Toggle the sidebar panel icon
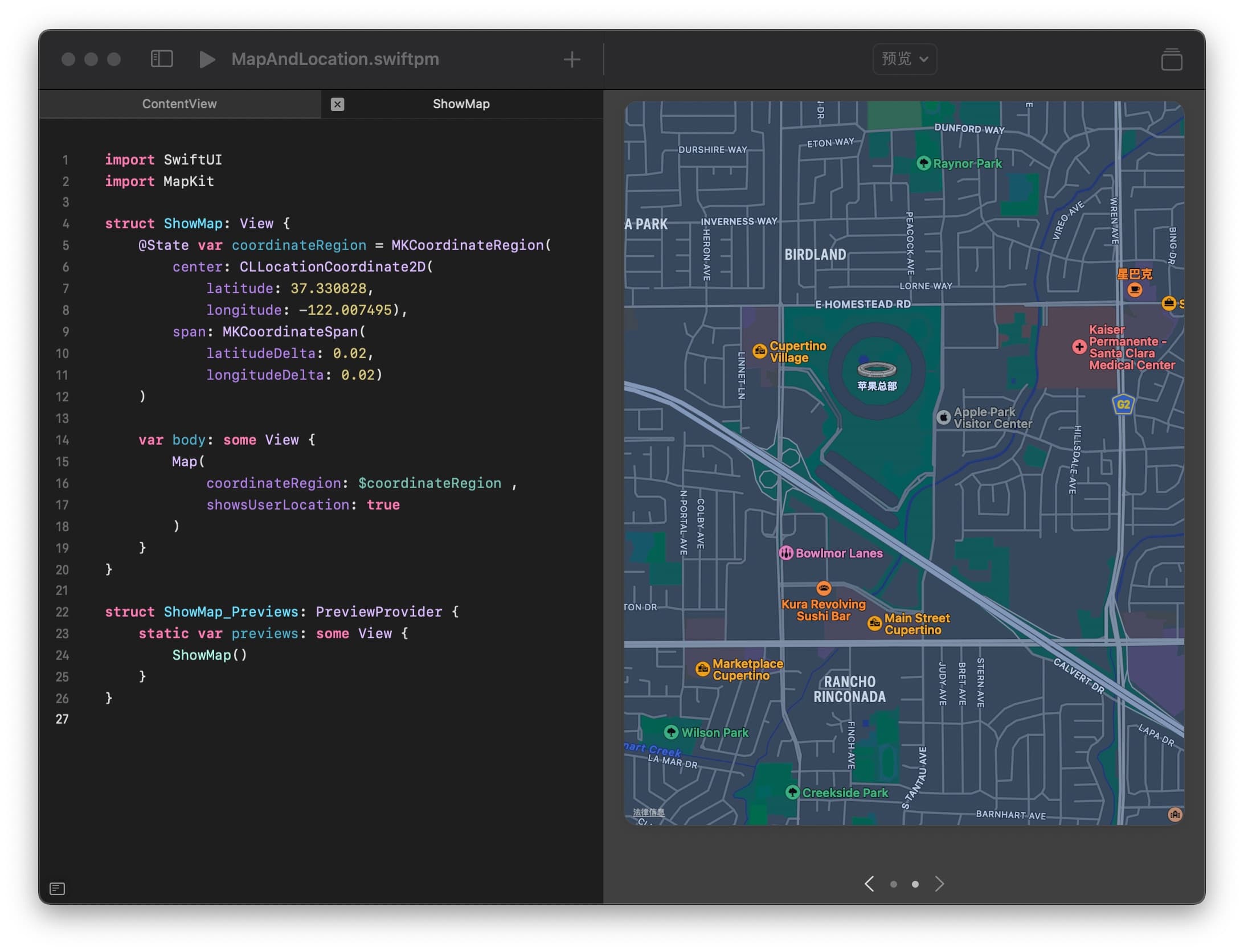 click(x=162, y=59)
